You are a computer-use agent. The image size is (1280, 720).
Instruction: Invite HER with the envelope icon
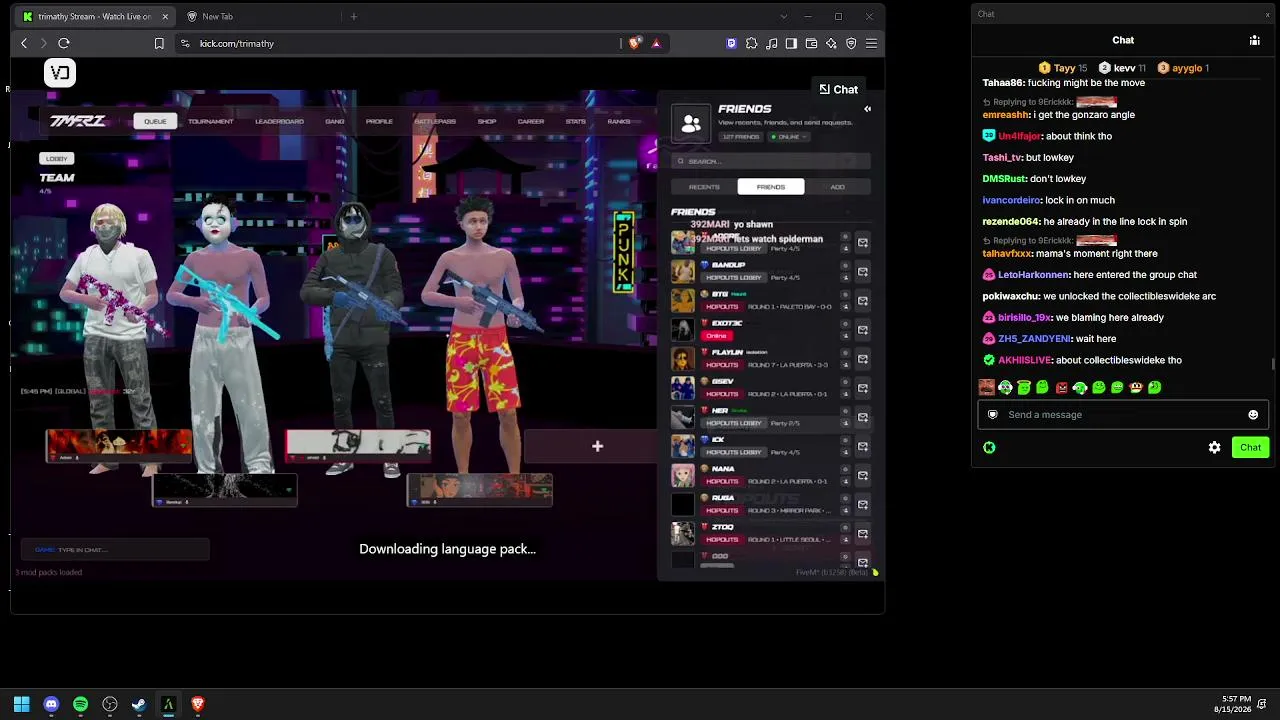(863, 417)
